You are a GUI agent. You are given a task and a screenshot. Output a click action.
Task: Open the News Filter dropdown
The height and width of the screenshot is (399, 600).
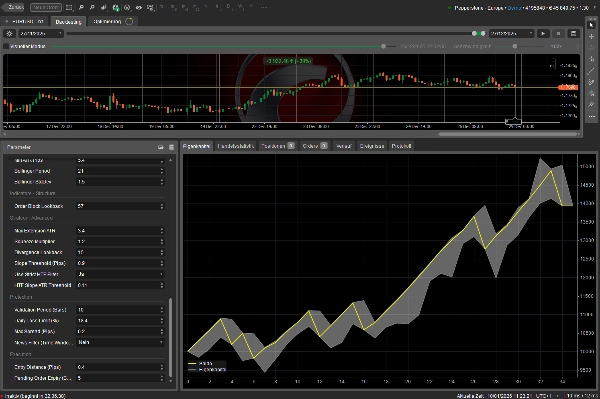coord(121,342)
